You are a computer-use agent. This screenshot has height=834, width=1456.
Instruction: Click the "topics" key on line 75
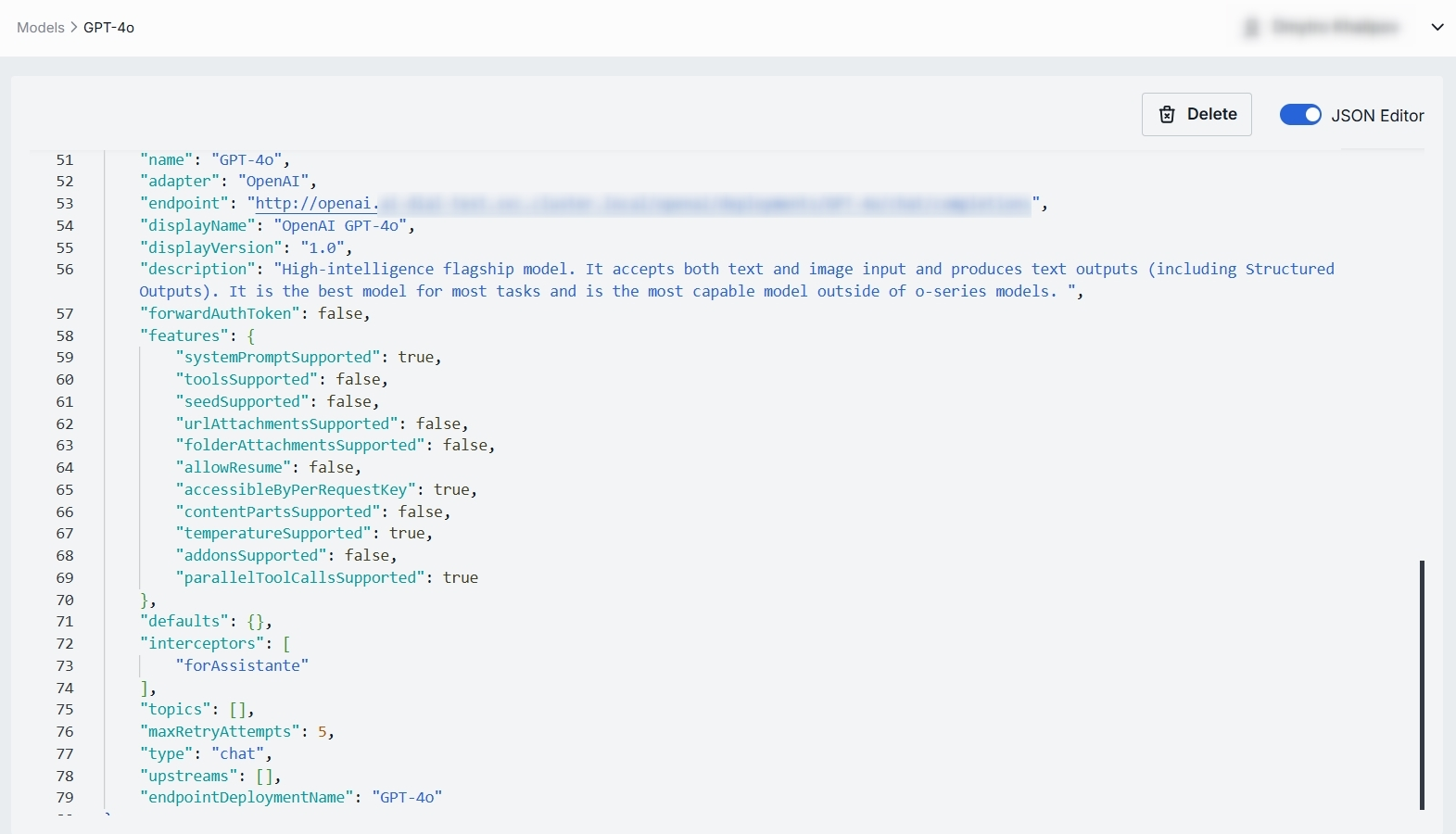[176, 710]
